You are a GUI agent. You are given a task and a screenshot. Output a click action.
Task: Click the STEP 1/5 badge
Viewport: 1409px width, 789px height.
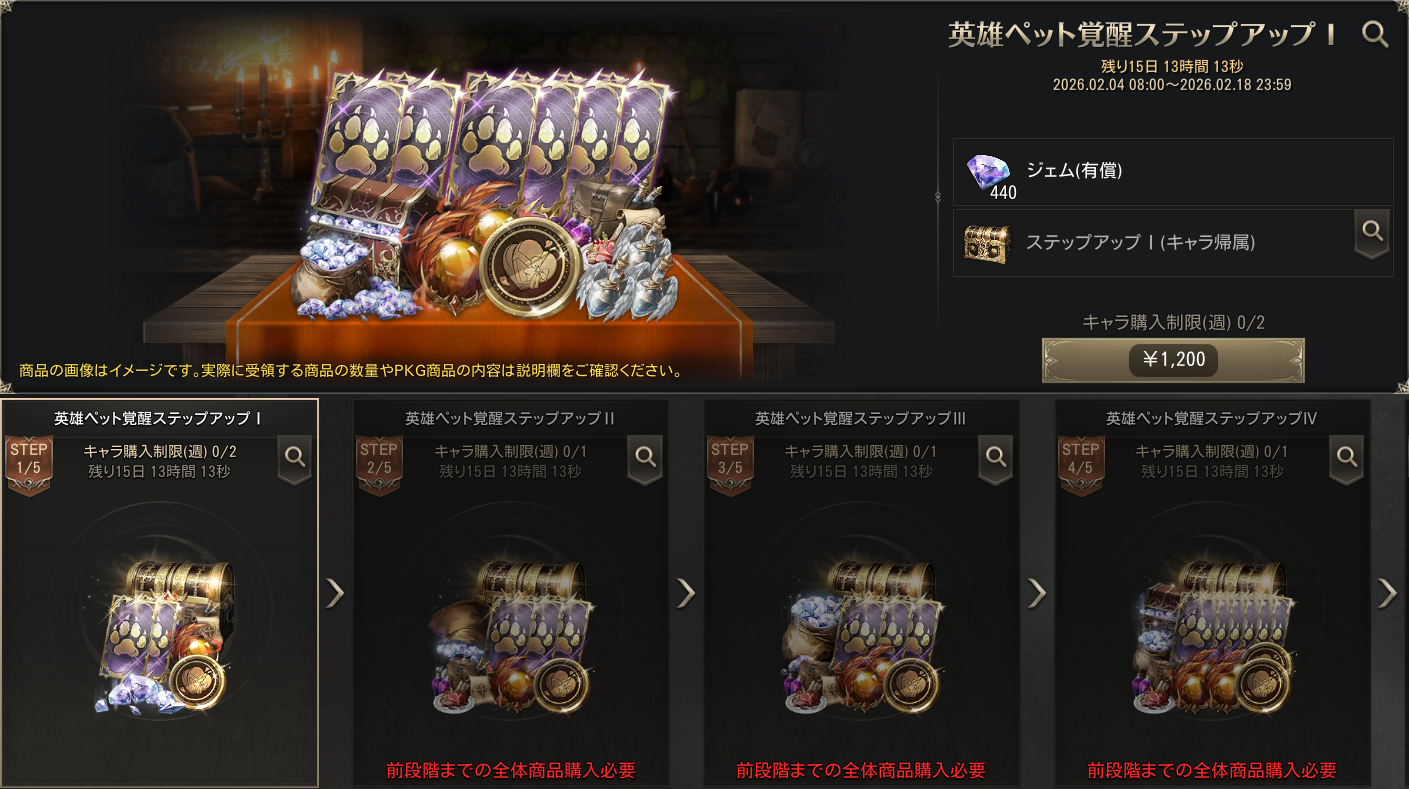(28, 464)
